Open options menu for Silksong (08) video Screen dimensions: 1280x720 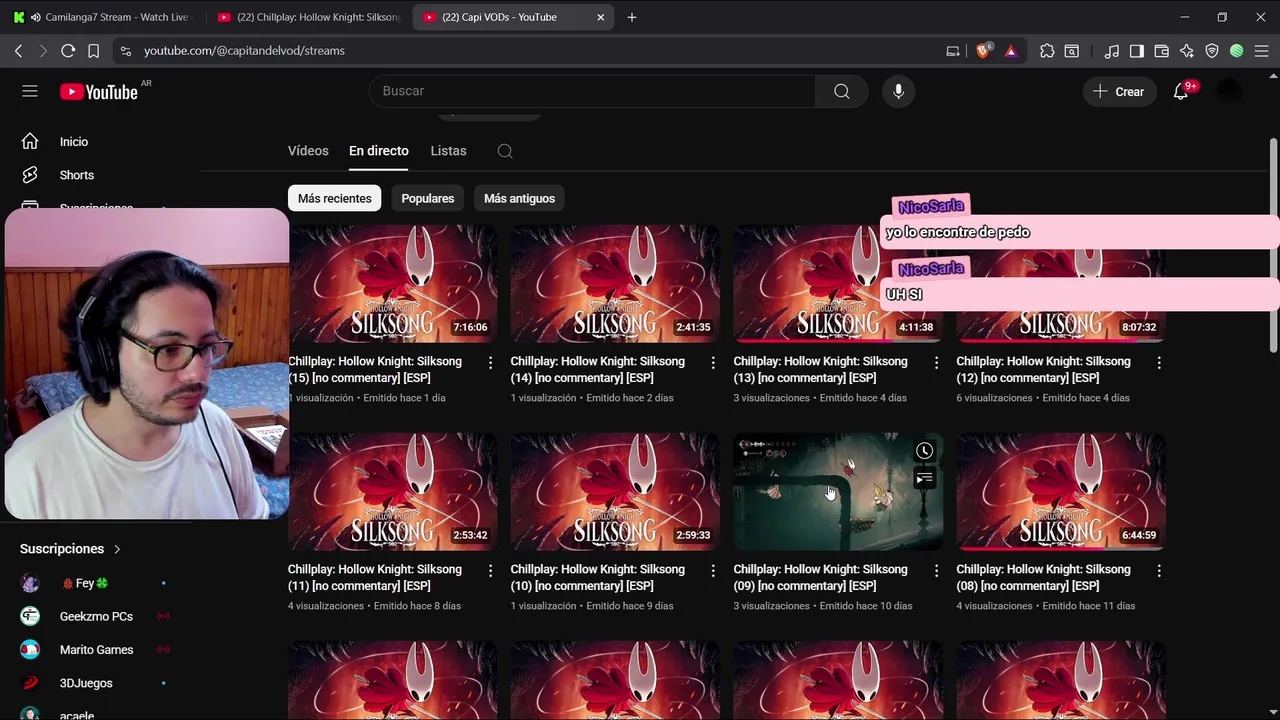pyautogui.click(x=1159, y=570)
